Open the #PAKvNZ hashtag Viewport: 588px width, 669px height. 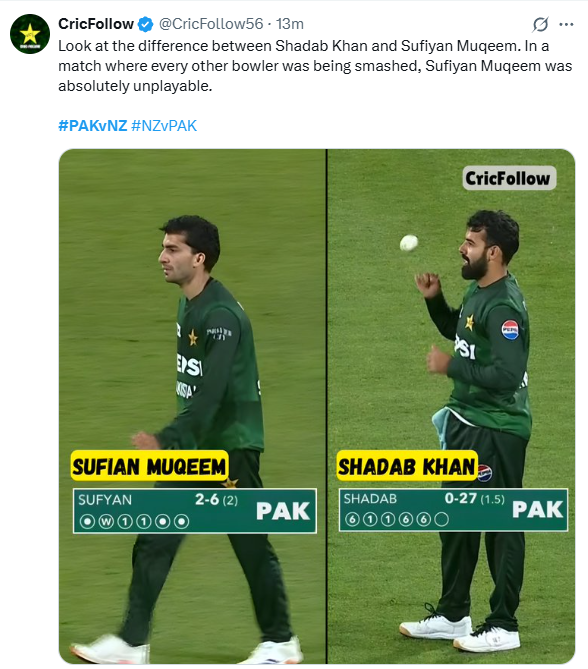click(x=93, y=125)
